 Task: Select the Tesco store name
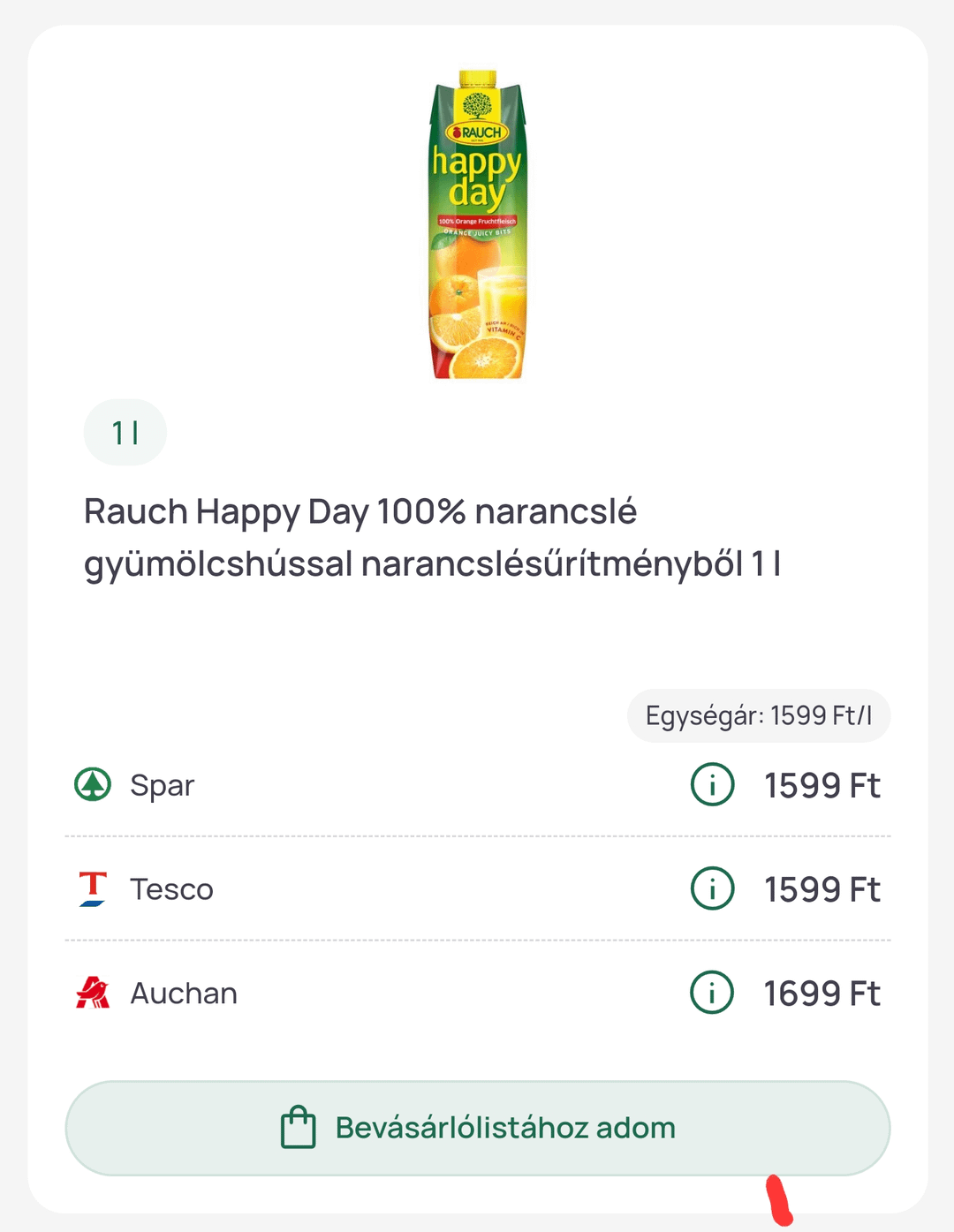pyautogui.click(x=172, y=889)
